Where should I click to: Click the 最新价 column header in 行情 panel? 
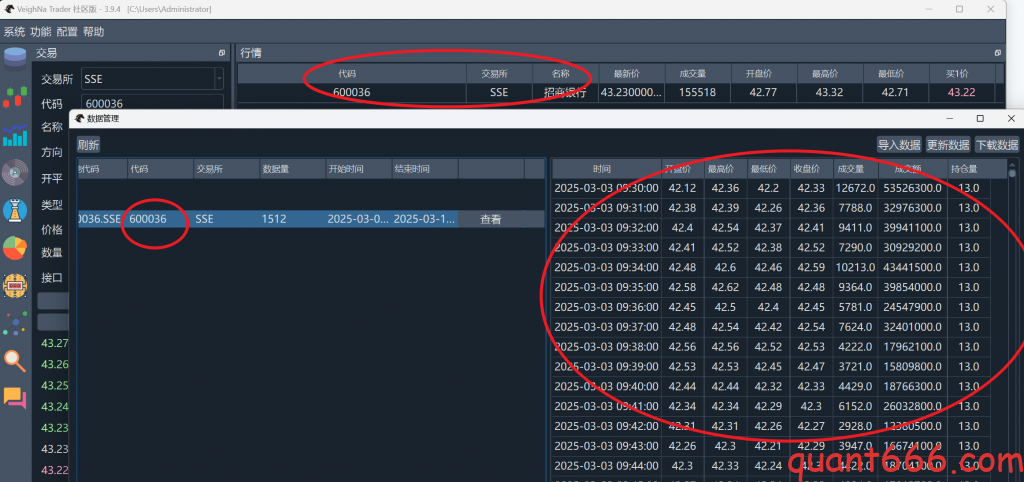tap(631, 74)
